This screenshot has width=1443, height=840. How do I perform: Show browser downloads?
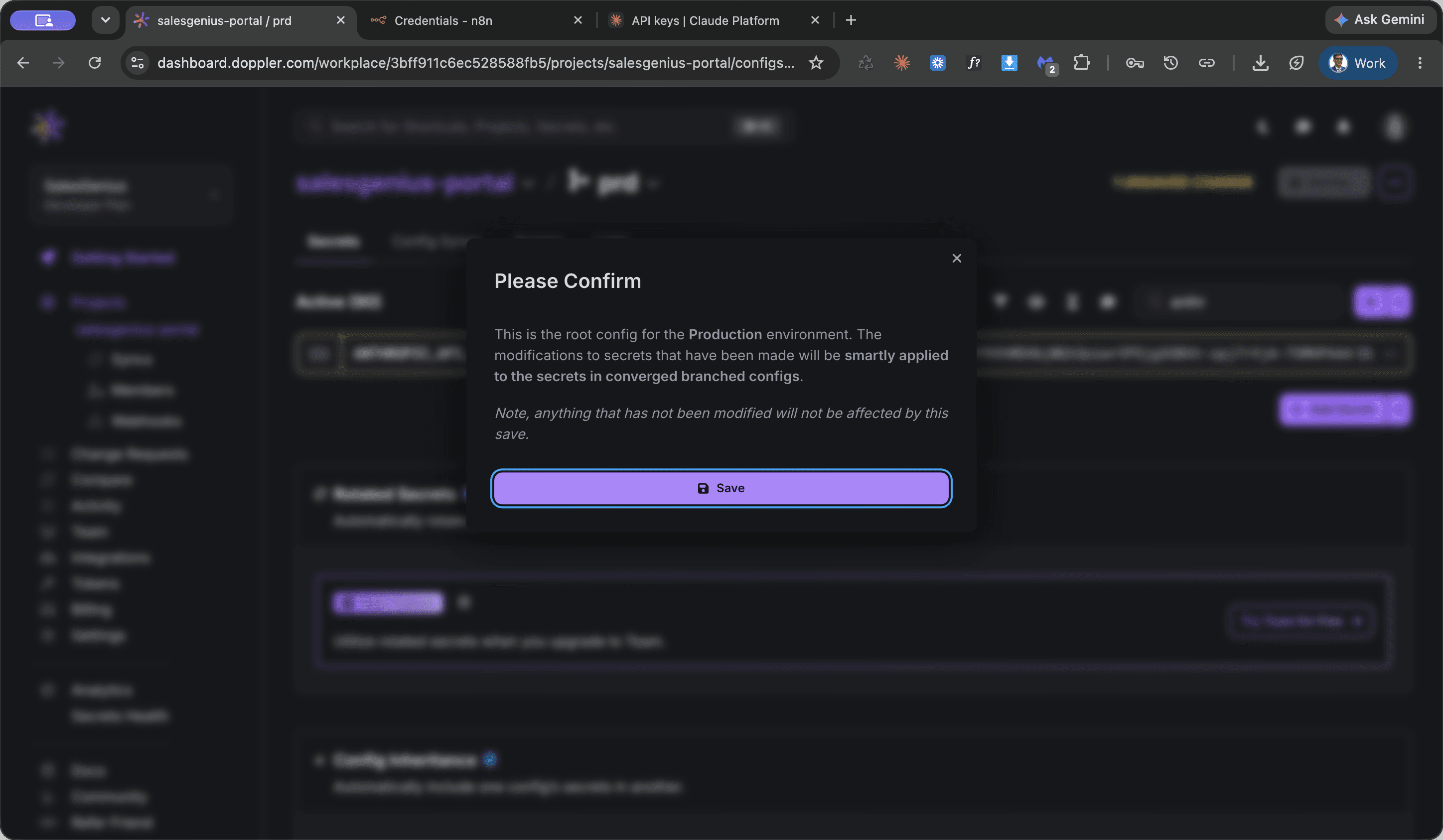(x=1260, y=63)
